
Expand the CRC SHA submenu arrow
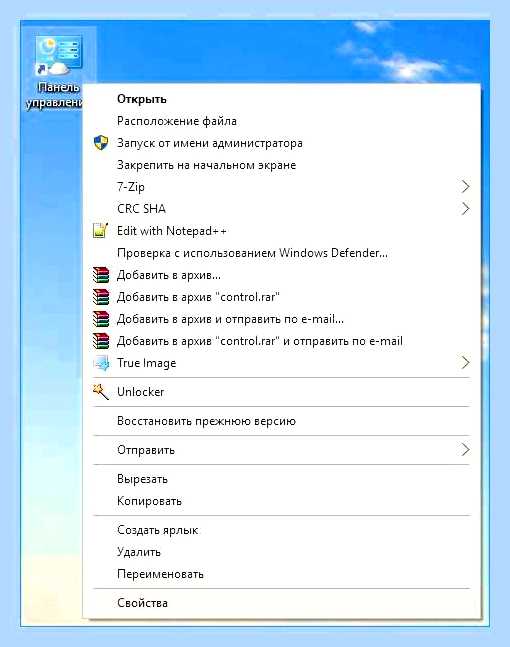click(465, 208)
